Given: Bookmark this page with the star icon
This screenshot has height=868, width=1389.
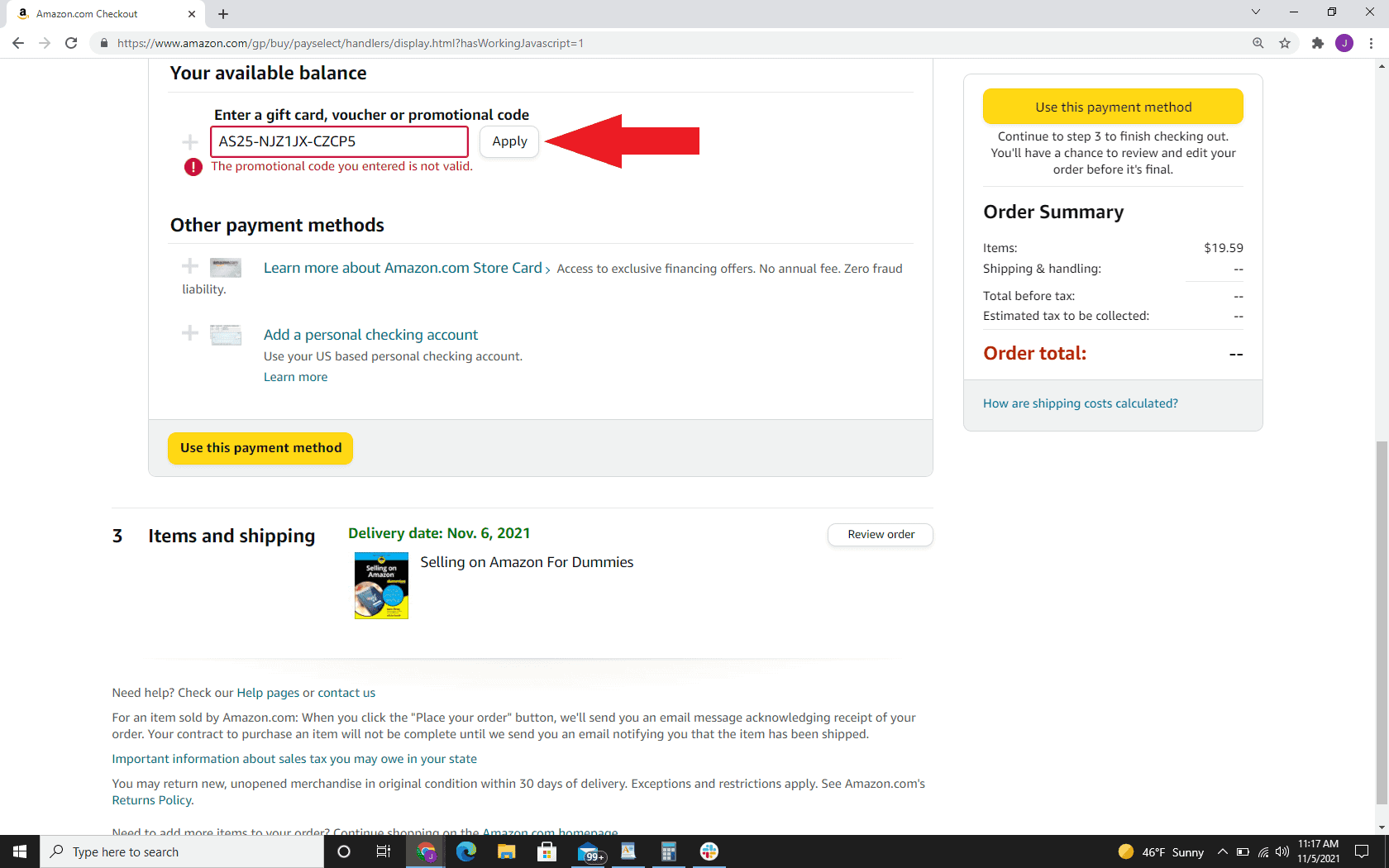Looking at the screenshot, I should tap(1285, 43).
